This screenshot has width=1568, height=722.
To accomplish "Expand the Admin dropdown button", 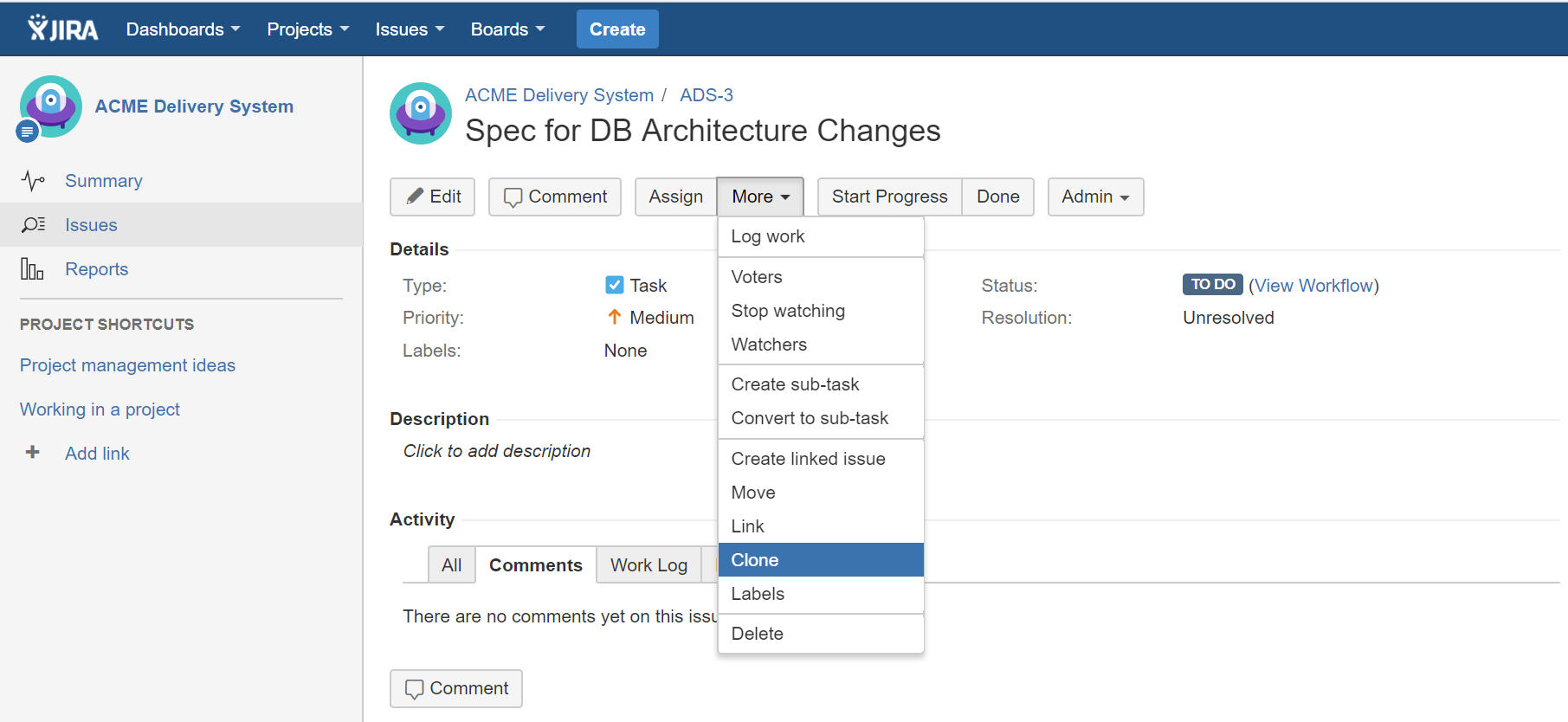I will [1095, 197].
